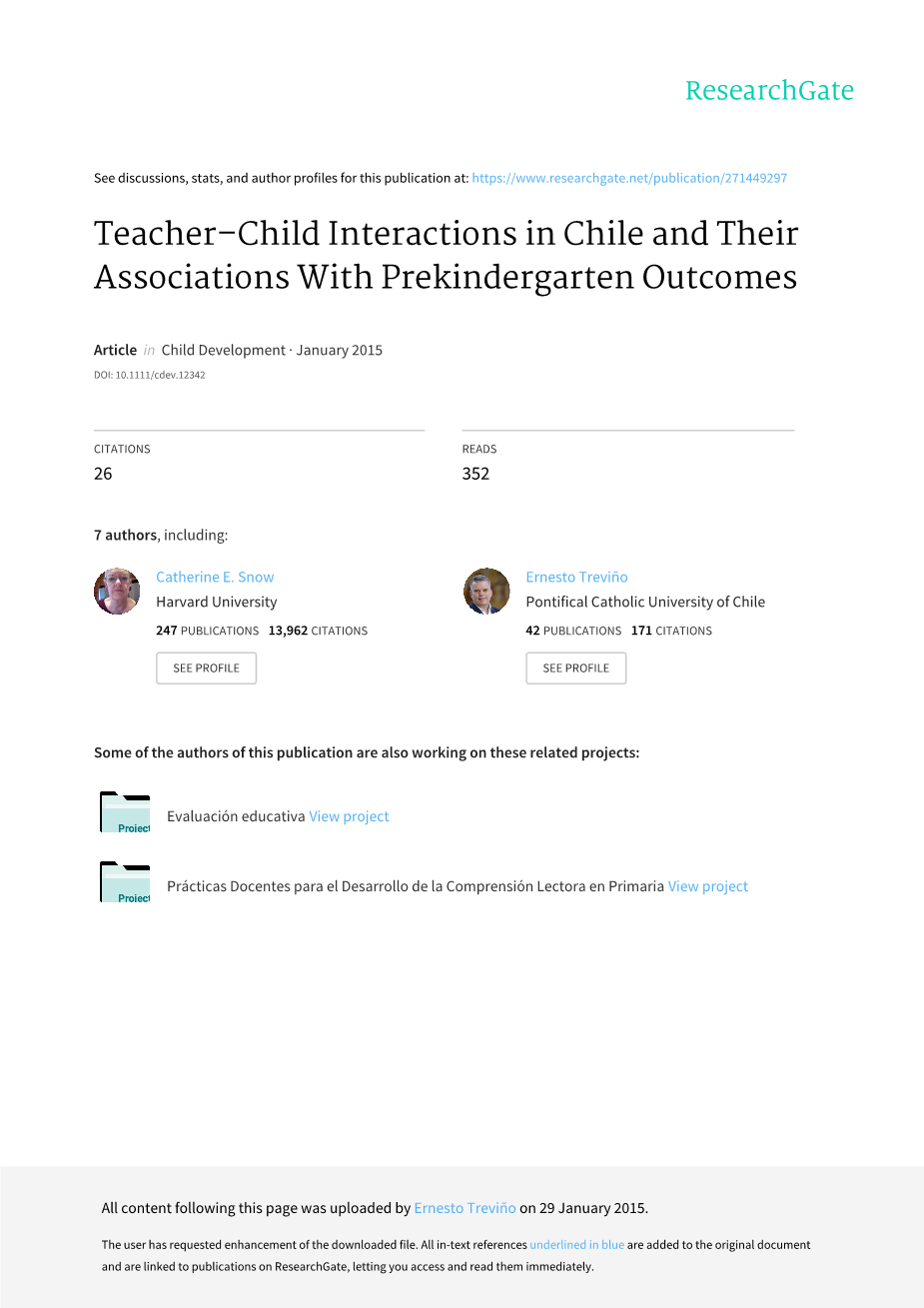Screen dimensions: 924x1308
Task: Click SEE PROFILE under Catherine E. Snow
Action: [x=206, y=668]
